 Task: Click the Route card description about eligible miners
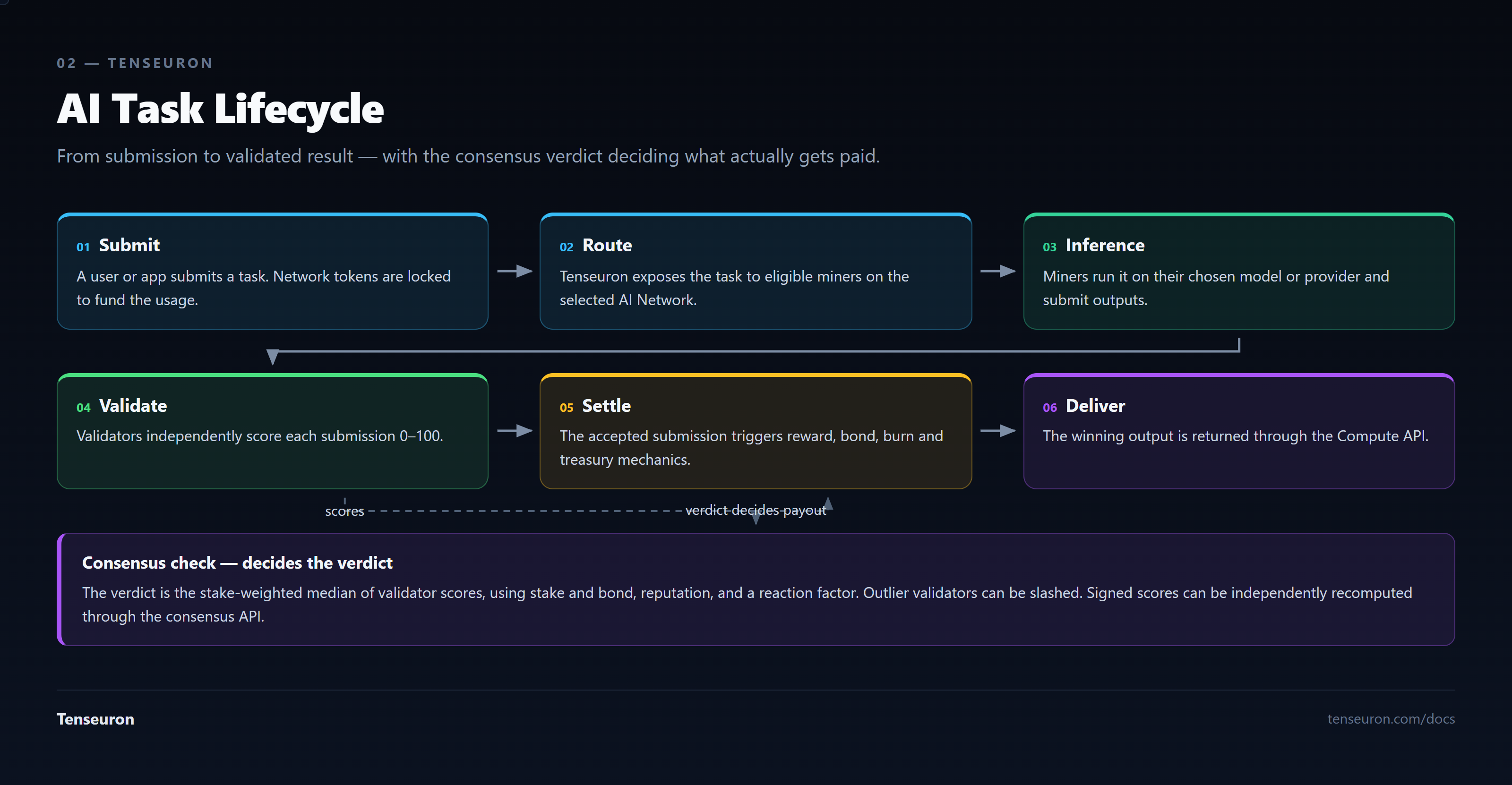[734, 288]
